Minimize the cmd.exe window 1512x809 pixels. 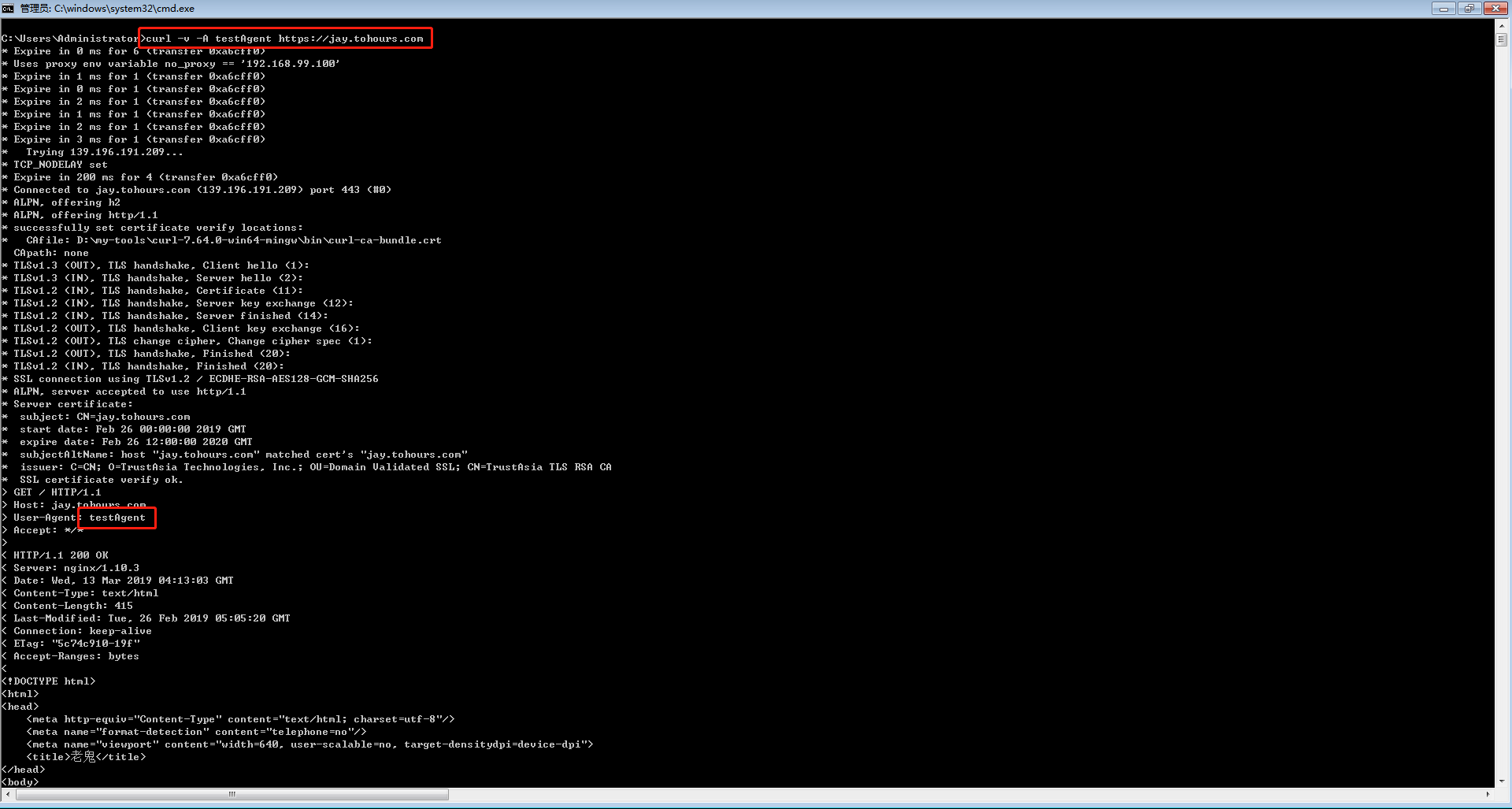[1443, 9]
